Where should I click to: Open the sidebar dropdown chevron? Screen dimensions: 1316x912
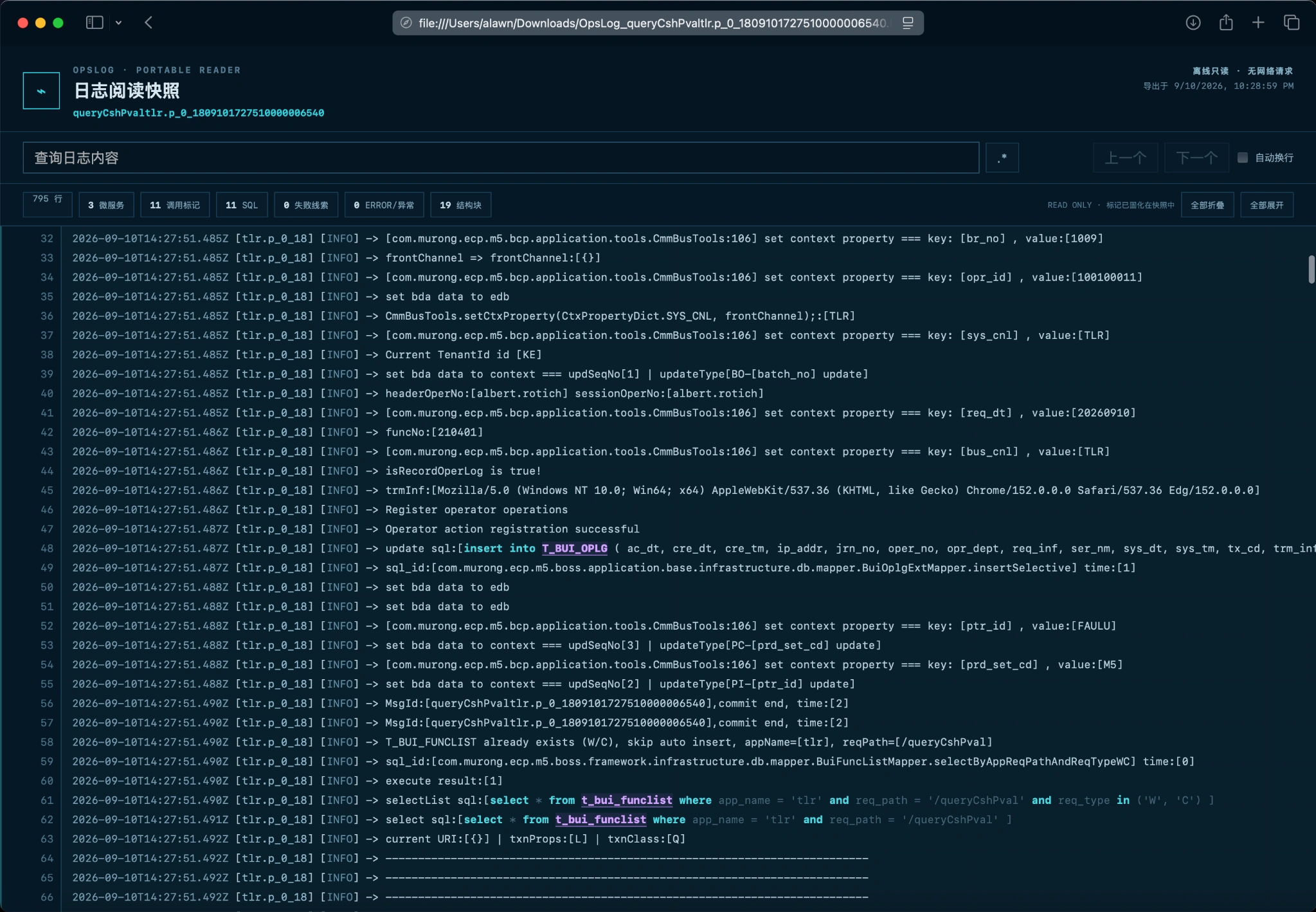(119, 23)
